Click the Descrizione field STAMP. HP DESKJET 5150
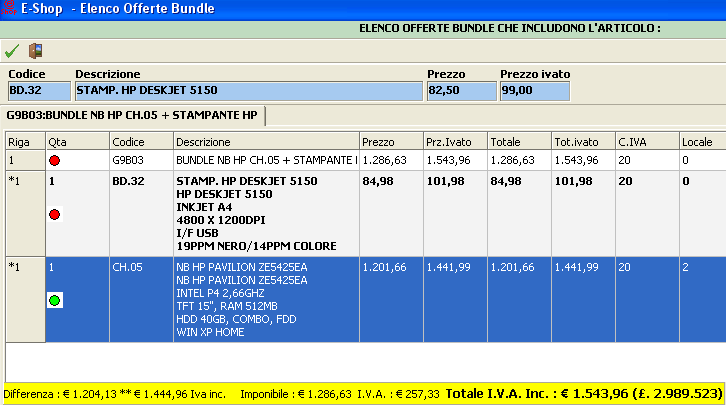The height and width of the screenshot is (405, 726). (x=249, y=91)
